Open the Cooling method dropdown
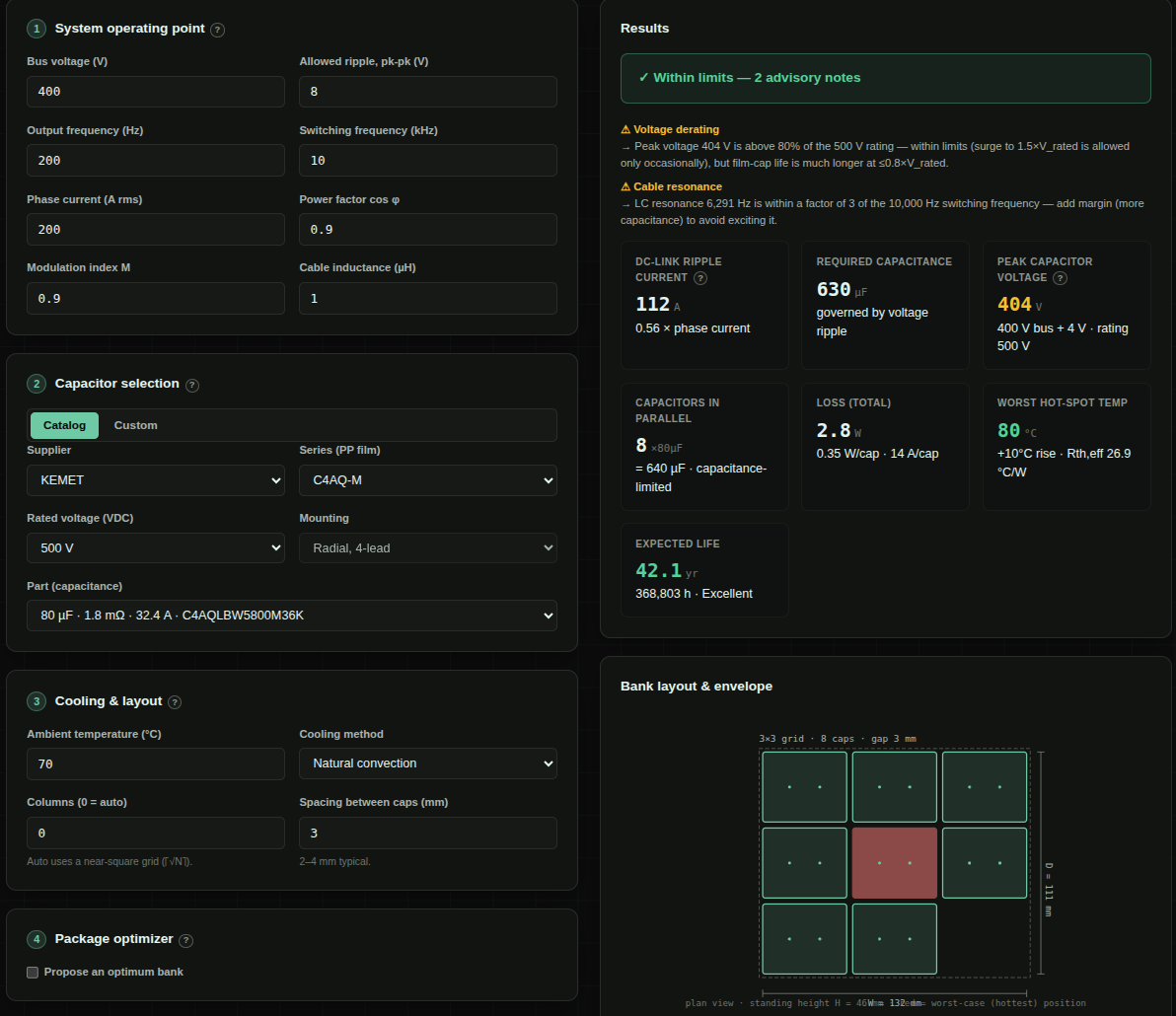Viewport: 1176px width, 1016px height. click(428, 763)
